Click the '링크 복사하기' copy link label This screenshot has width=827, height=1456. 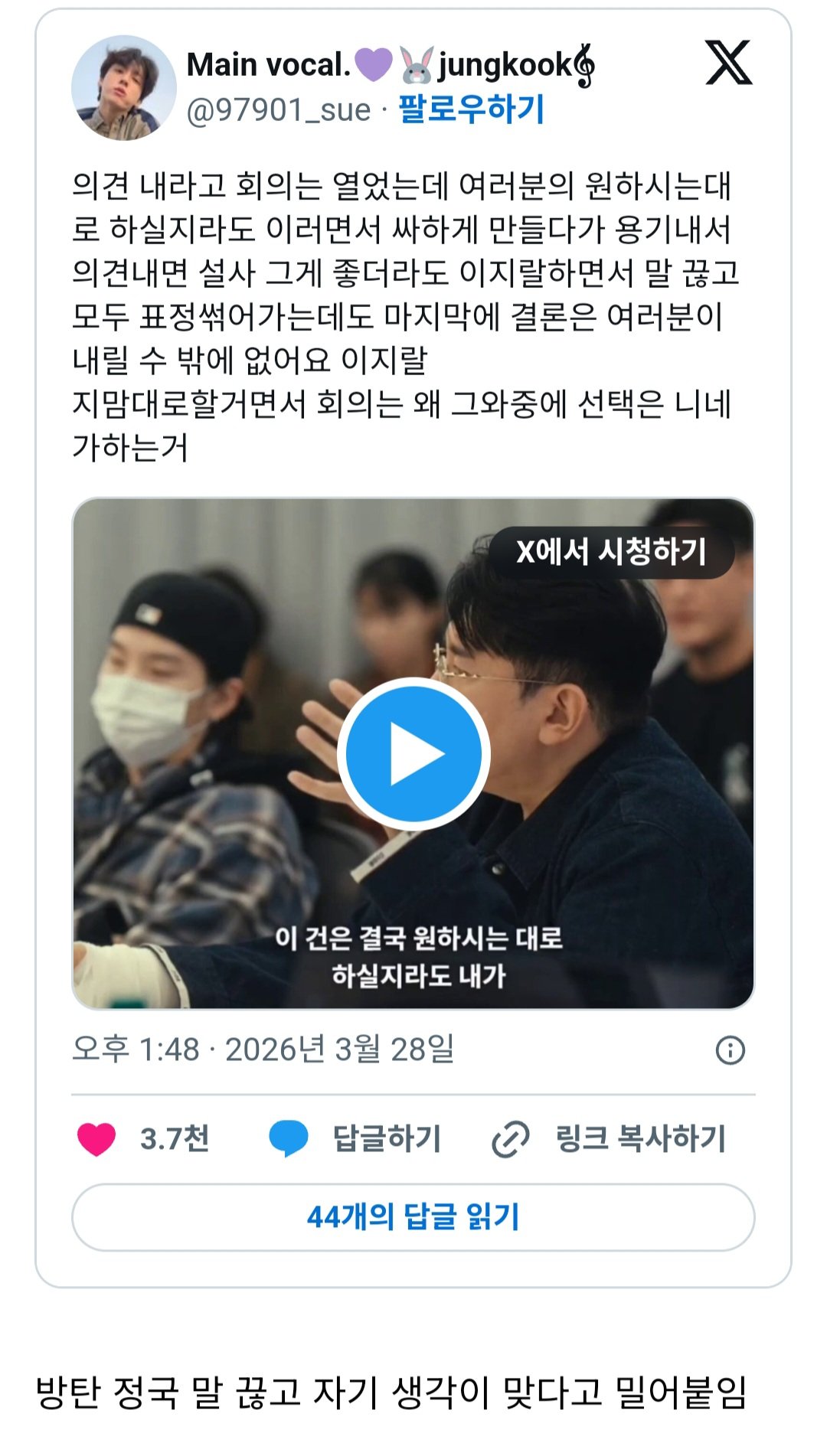(640, 1139)
